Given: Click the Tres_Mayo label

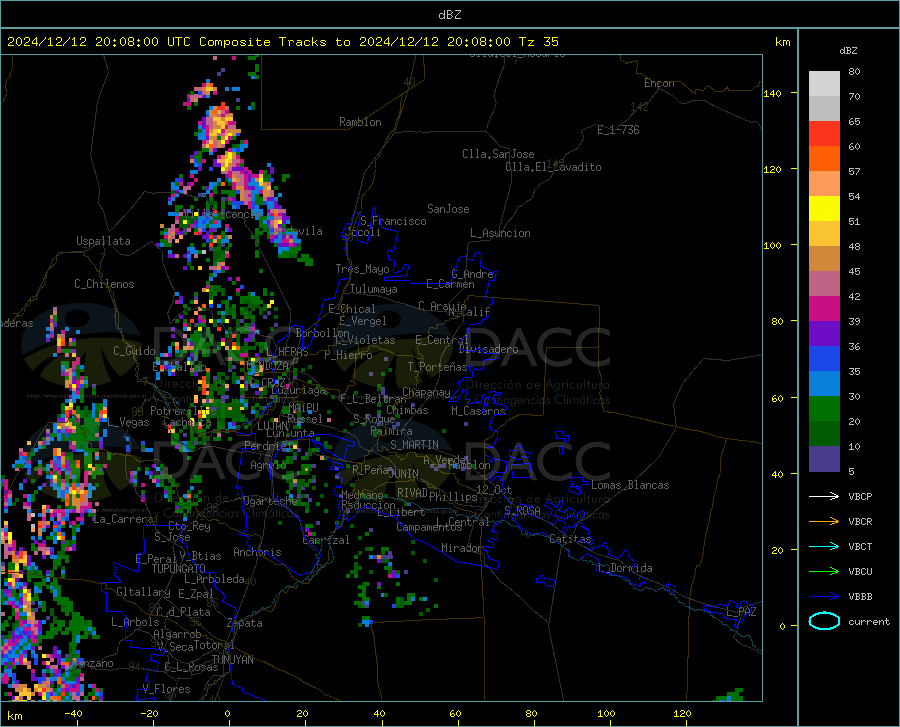Looking at the screenshot, I should click(x=362, y=269).
